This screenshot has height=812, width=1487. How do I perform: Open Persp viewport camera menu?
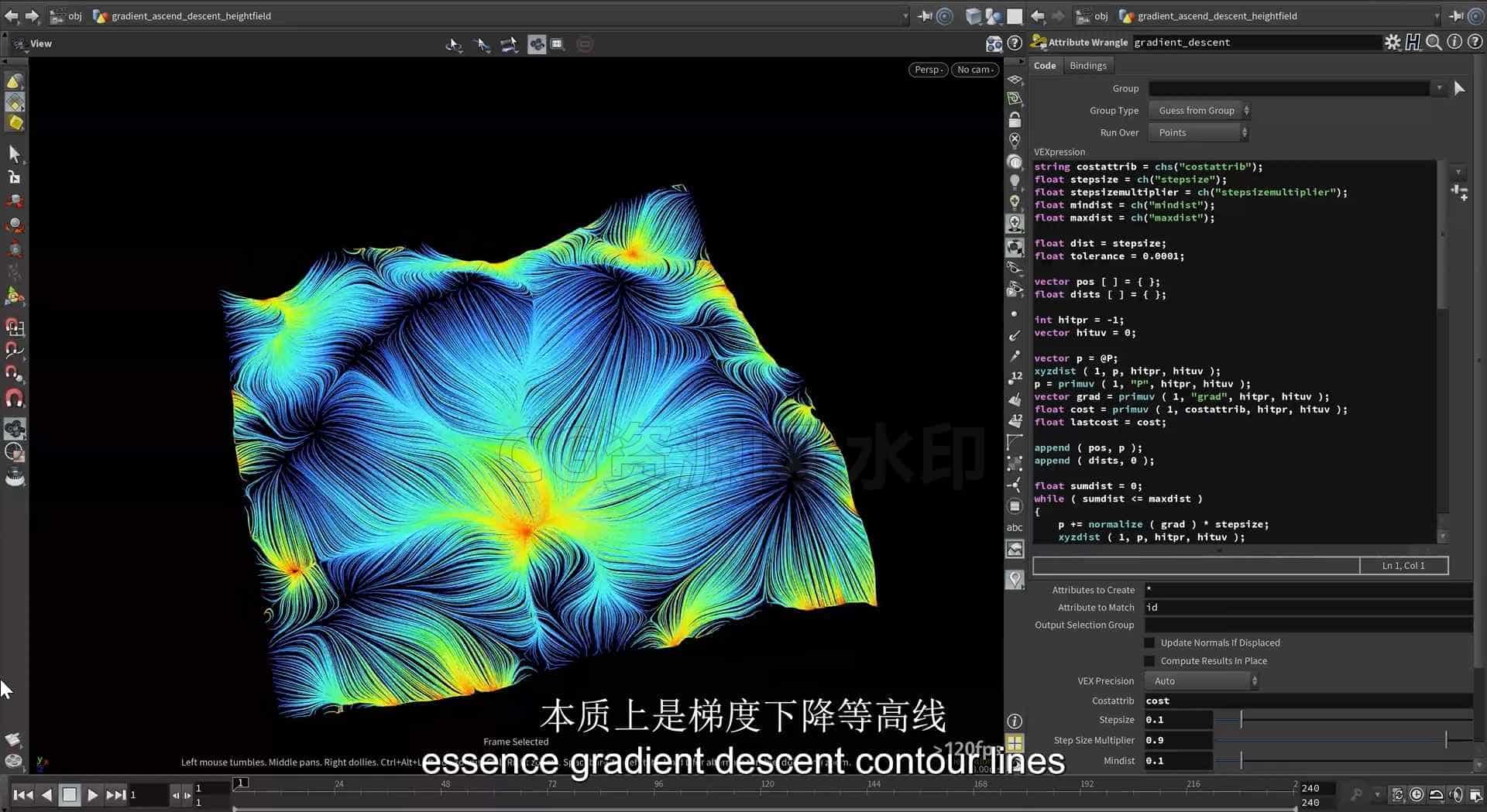[927, 70]
